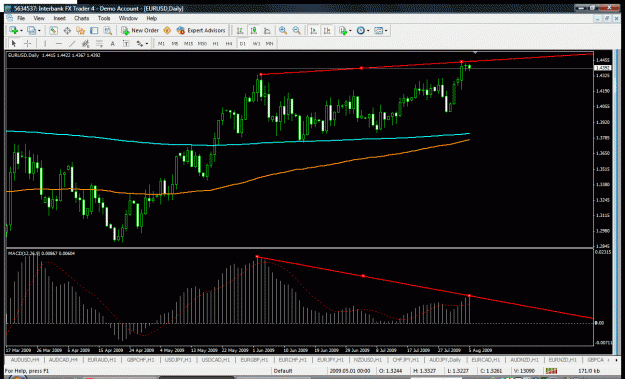
Task: Open the Help menu
Action: (151, 18)
